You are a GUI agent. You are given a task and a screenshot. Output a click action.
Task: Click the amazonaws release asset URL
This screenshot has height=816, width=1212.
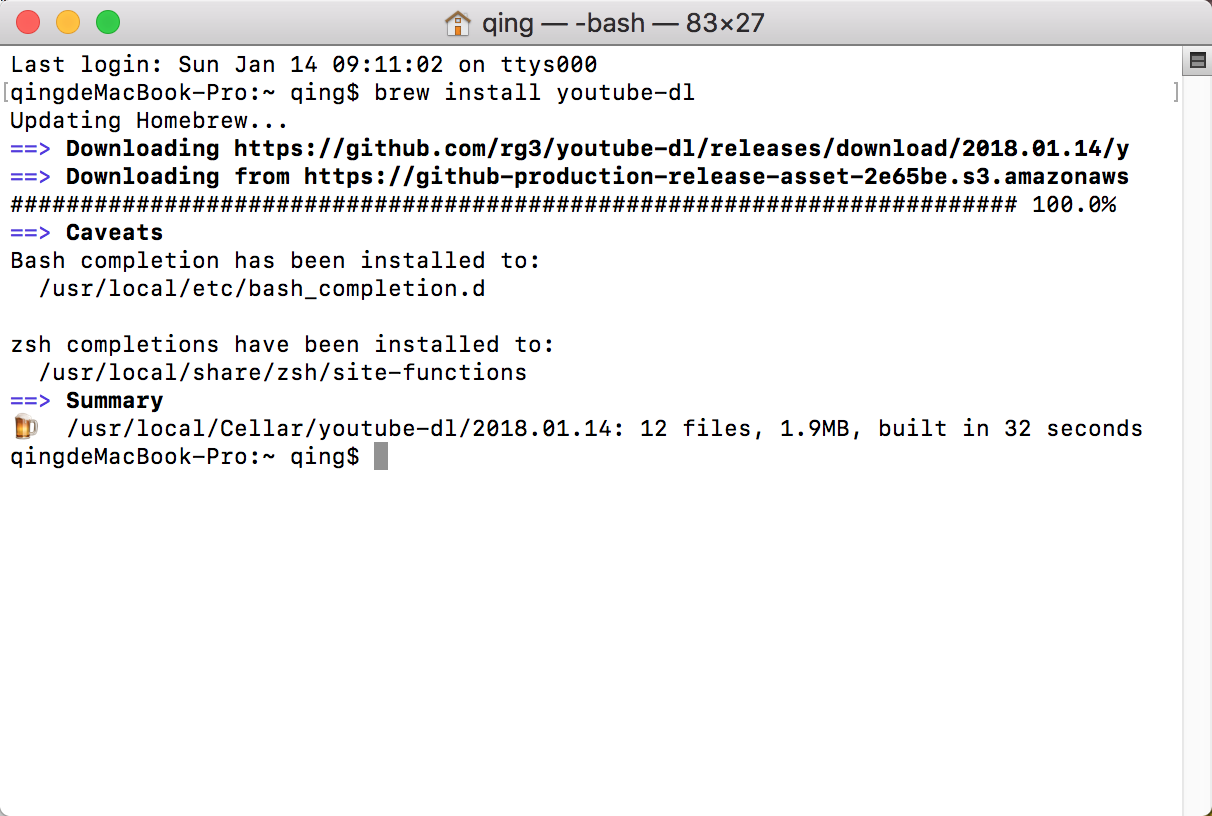(x=717, y=177)
